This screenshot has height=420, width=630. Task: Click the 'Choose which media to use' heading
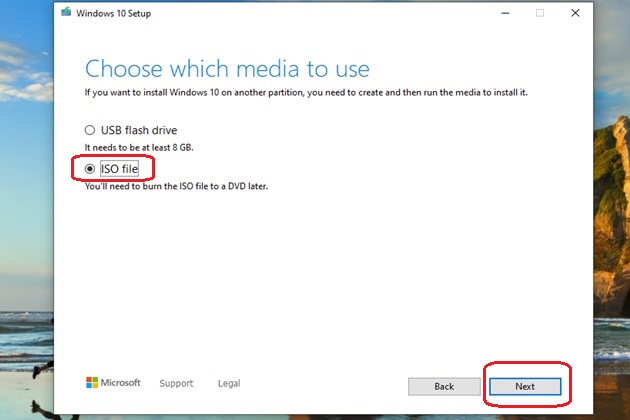pos(227,69)
